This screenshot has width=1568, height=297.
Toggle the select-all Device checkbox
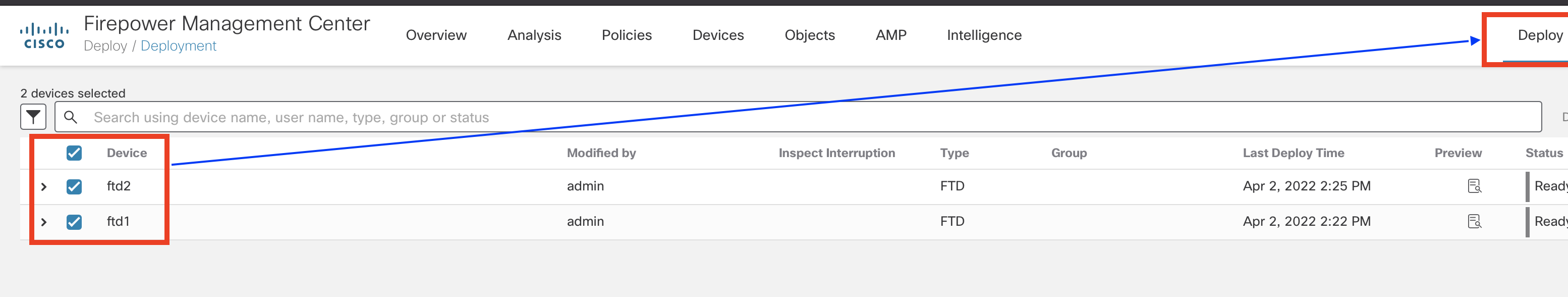click(74, 153)
